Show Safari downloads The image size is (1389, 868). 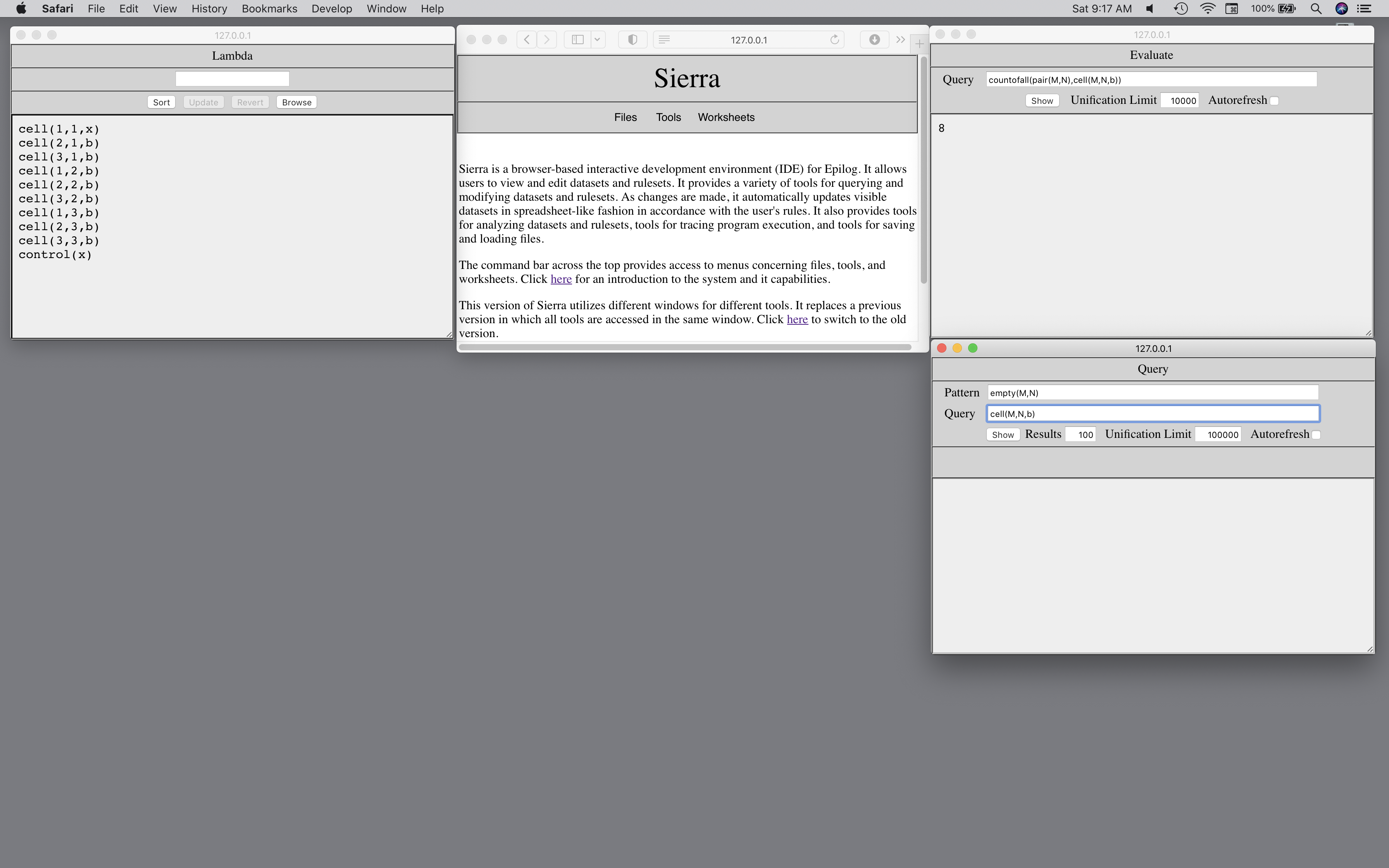[x=874, y=40]
